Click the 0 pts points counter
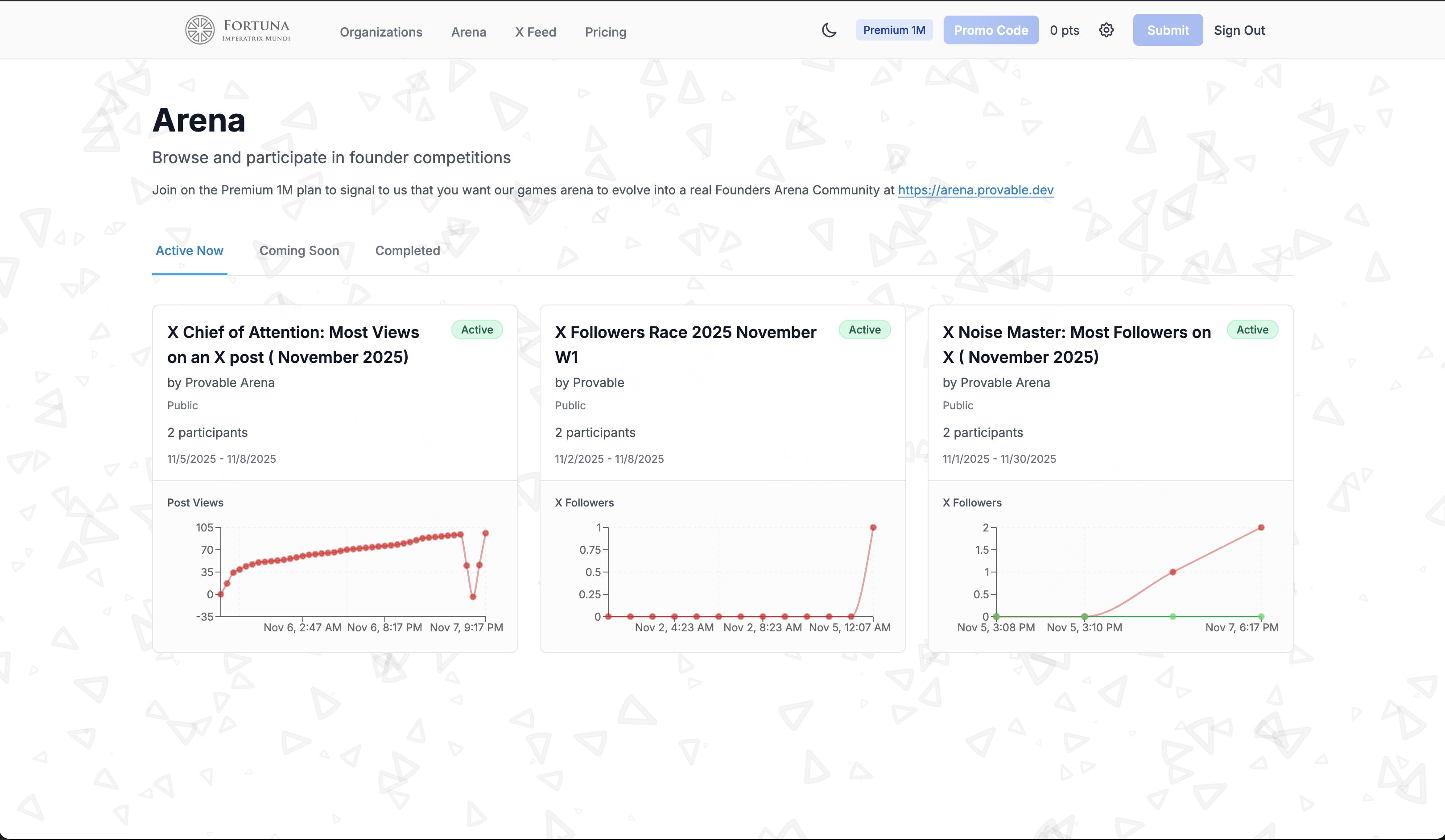 tap(1064, 30)
